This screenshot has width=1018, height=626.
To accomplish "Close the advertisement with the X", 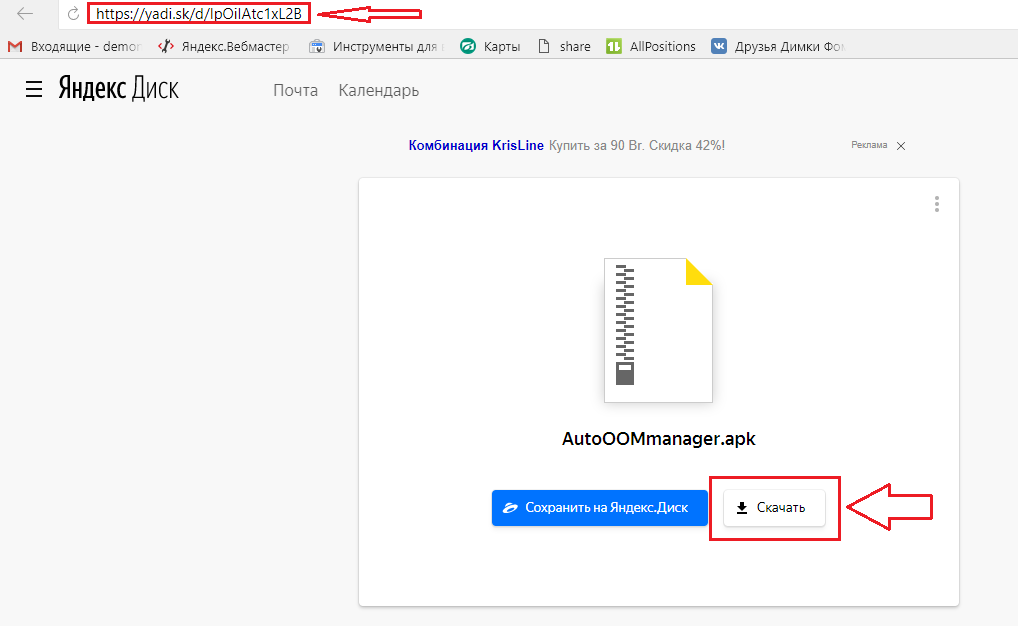I will (901, 146).
